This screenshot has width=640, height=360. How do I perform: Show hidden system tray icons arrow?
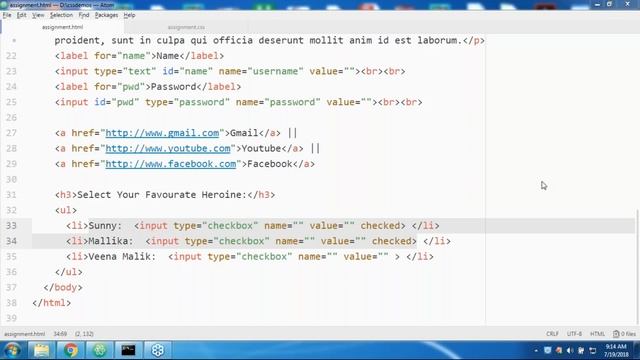tap(536, 351)
